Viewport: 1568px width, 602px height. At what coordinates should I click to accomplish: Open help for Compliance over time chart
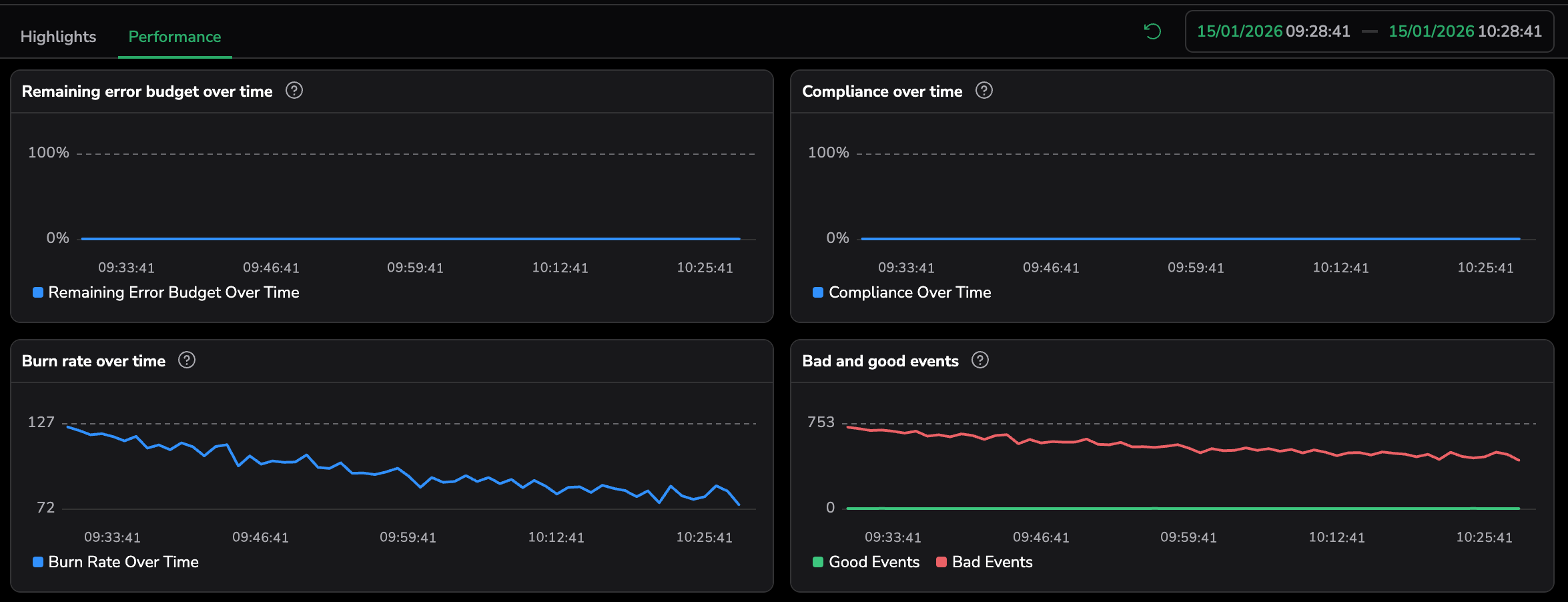click(984, 91)
